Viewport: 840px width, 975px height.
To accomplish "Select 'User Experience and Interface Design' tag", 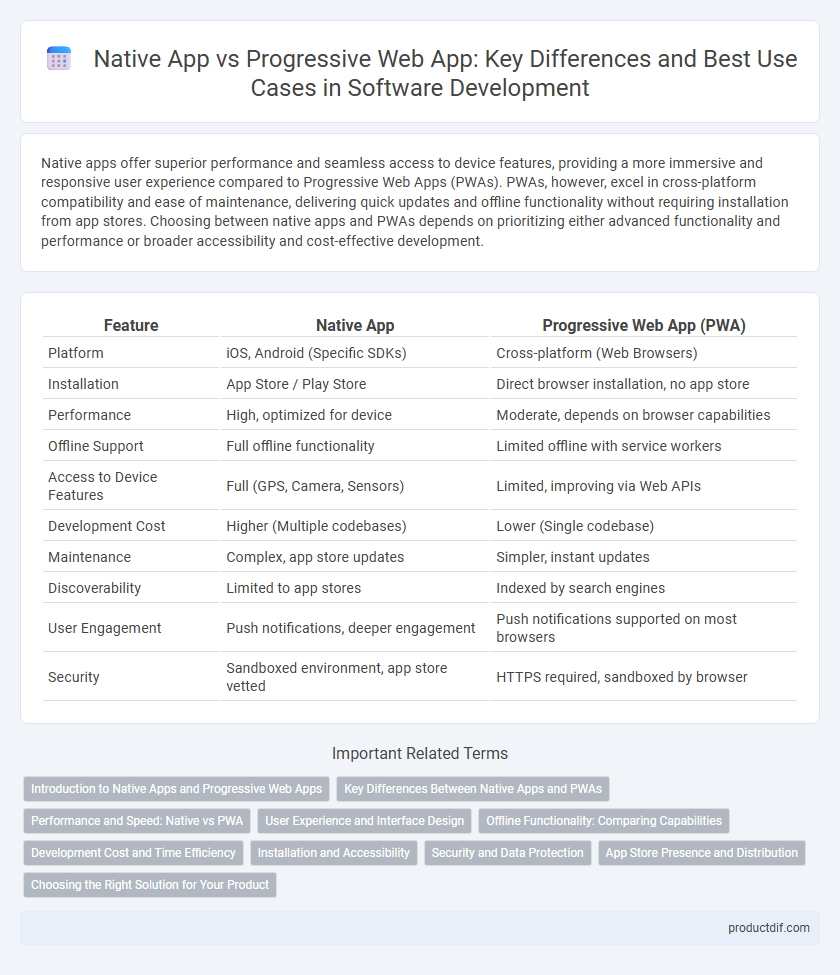I will coord(364,821).
